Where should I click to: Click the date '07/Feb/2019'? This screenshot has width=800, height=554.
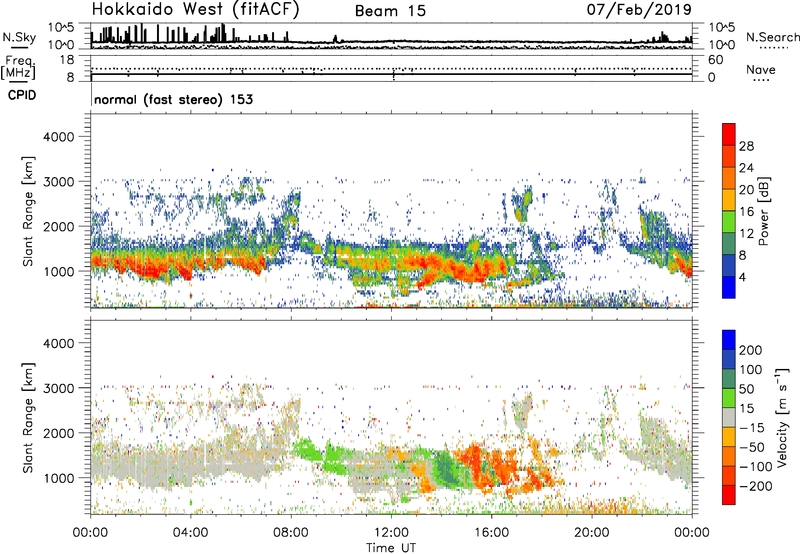coord(639,10)
